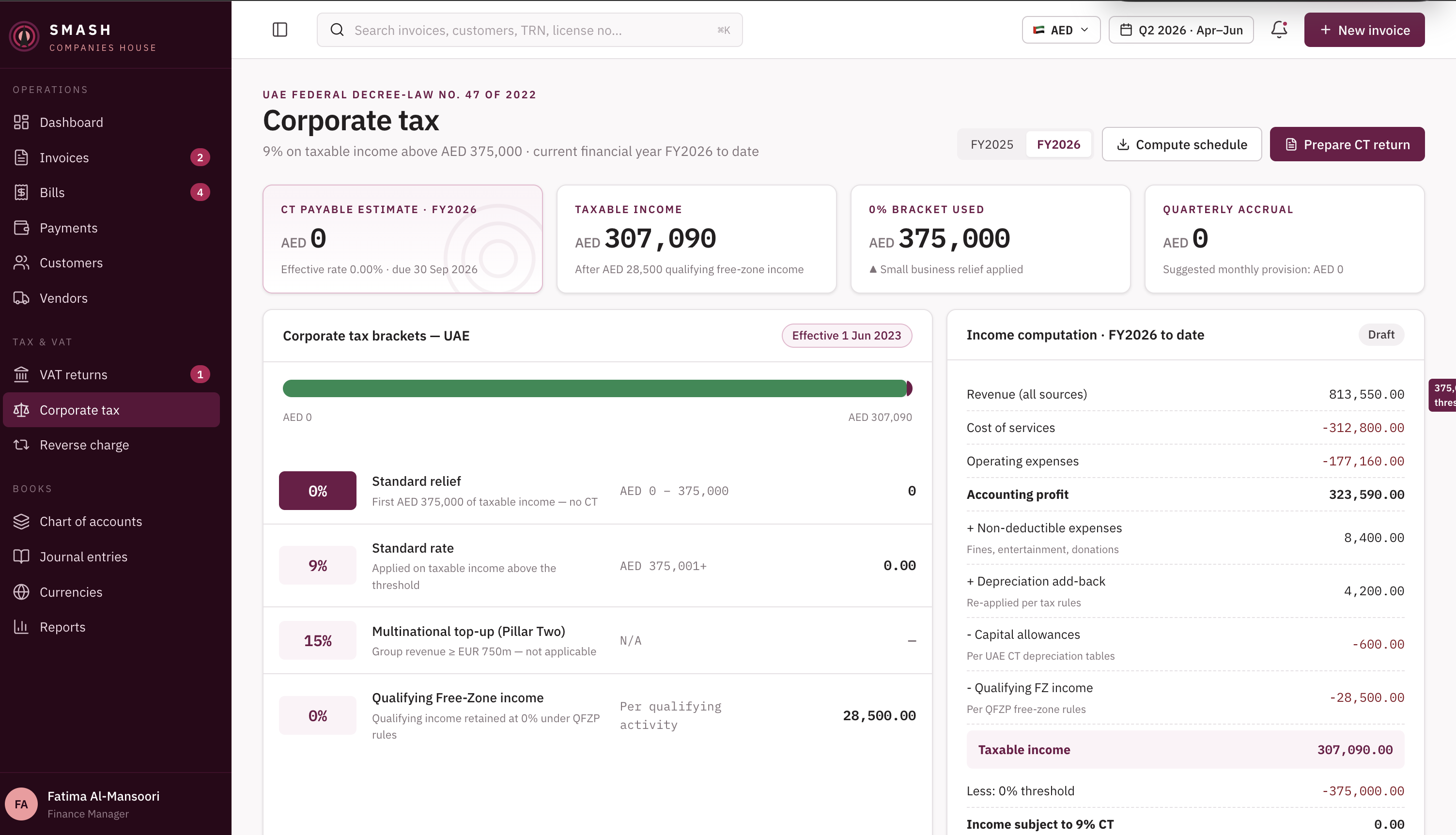The width and height of the screenshot is (1456, 835).
Task: Click the VAT returns bank icon
Action: tap(21, 374)
